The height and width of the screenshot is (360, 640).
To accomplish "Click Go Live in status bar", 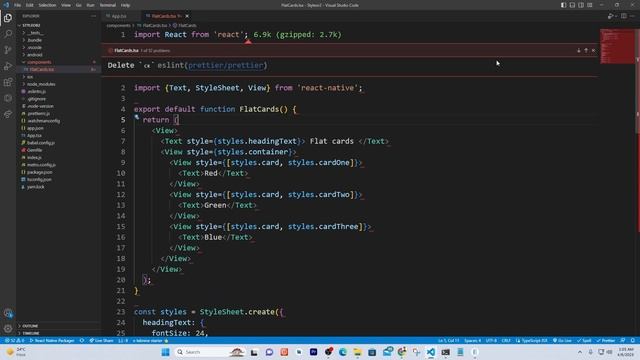I will [x=562, y=340].
